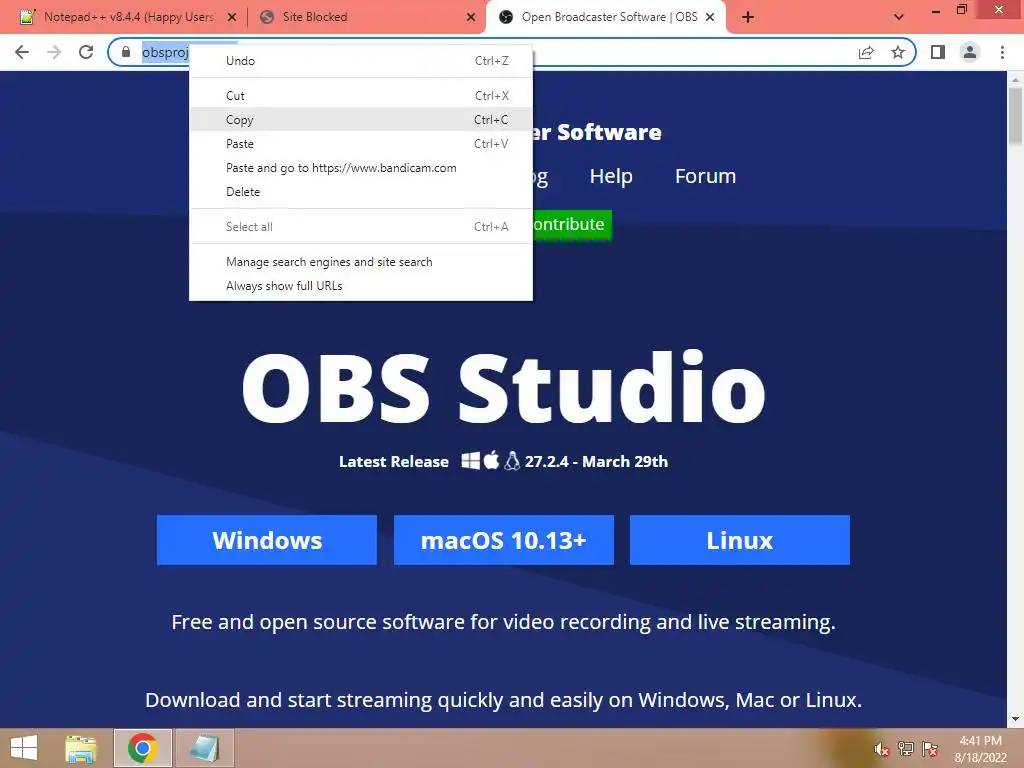
Task: Click the Chrome taskbar icon
Action: [142, 748]
